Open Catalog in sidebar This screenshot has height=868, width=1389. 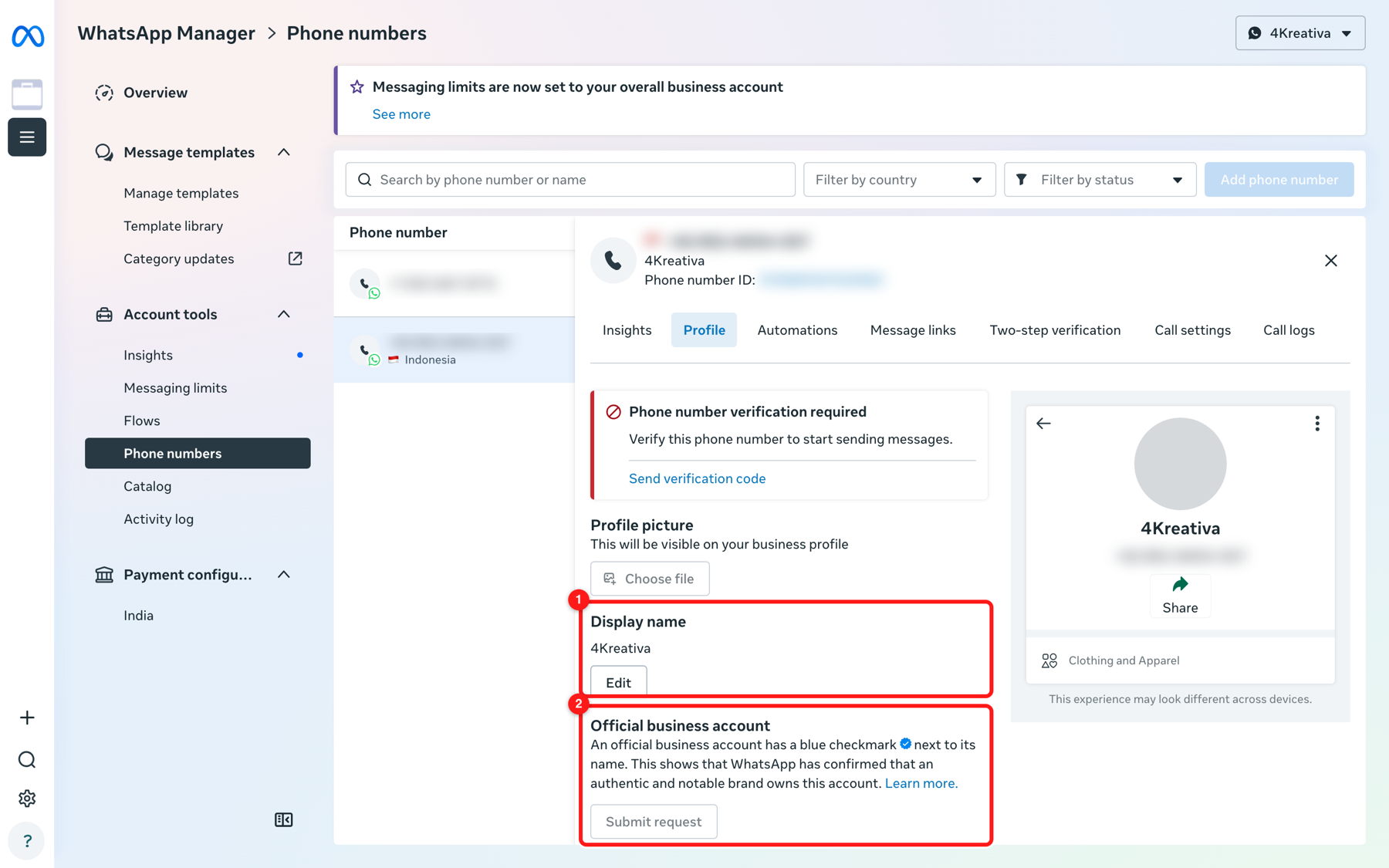click(x=147, y=486)
